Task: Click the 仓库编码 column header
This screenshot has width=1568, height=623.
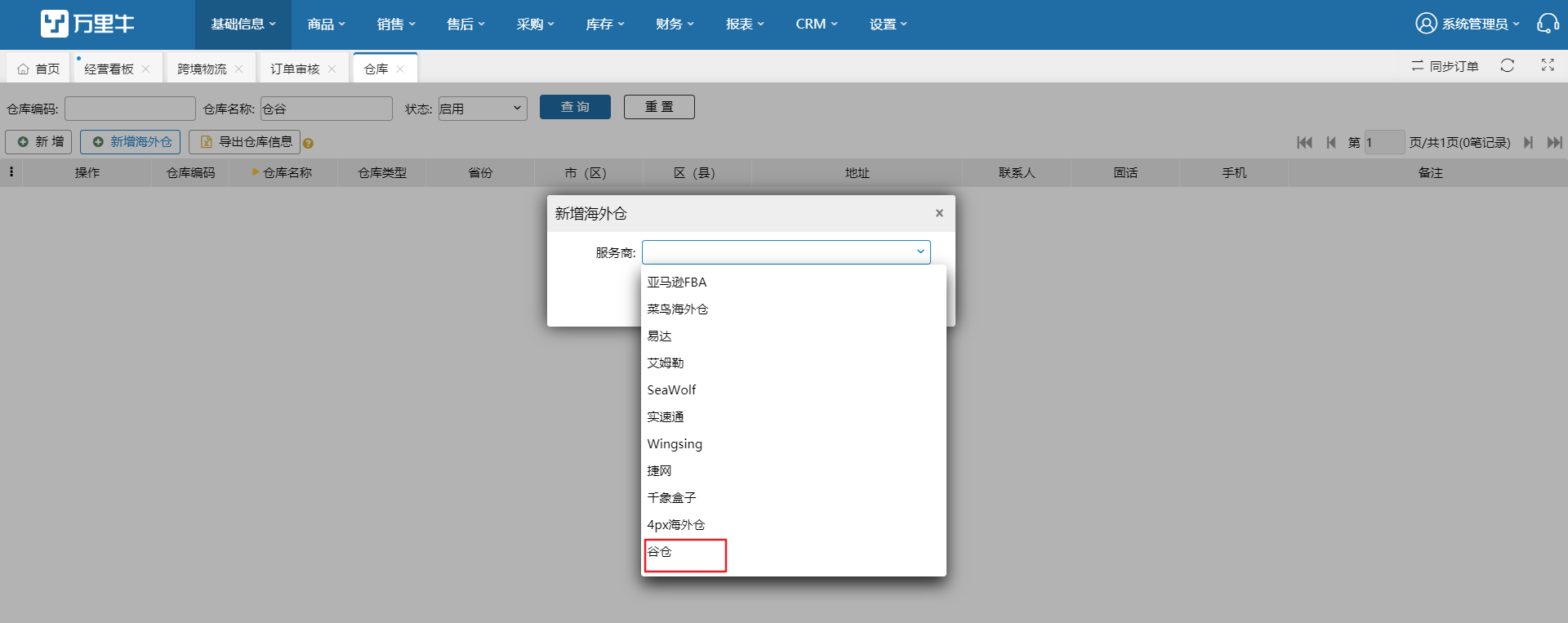Action: [x=191, y=172]
